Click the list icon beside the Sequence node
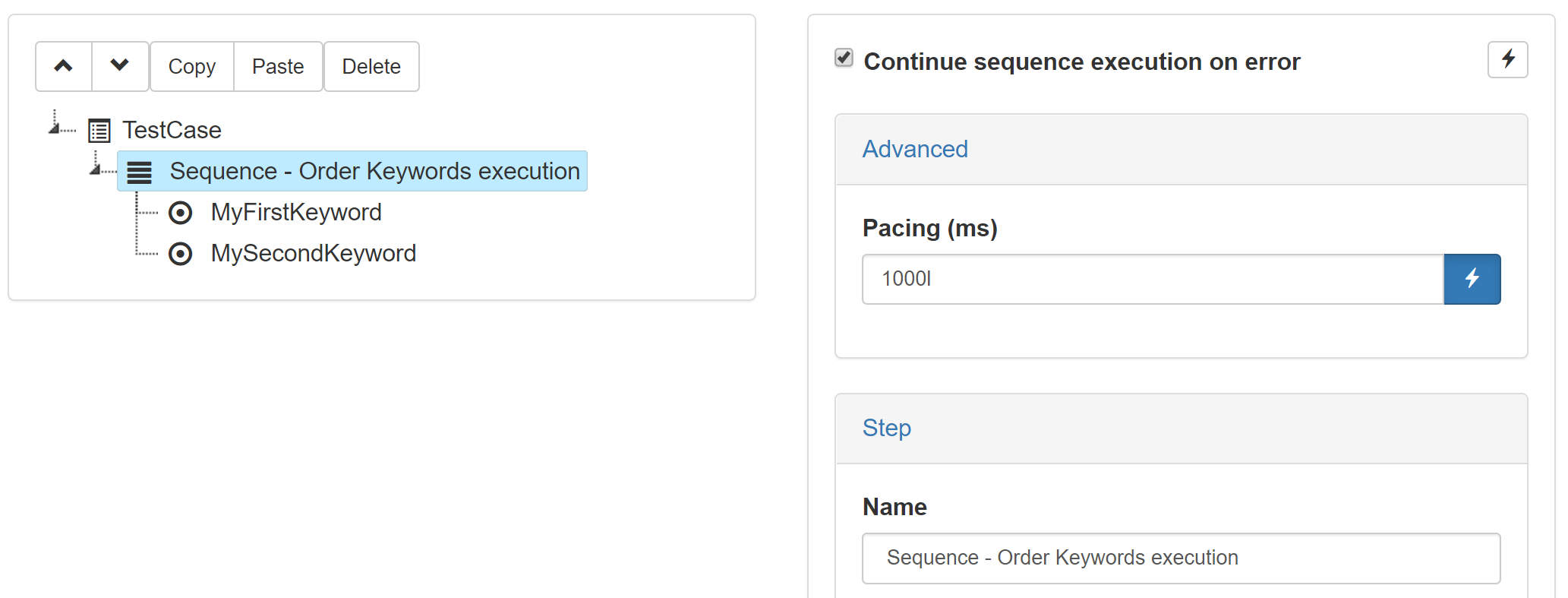Viewport: 1568px width, 598px height. tap(140, 171)
